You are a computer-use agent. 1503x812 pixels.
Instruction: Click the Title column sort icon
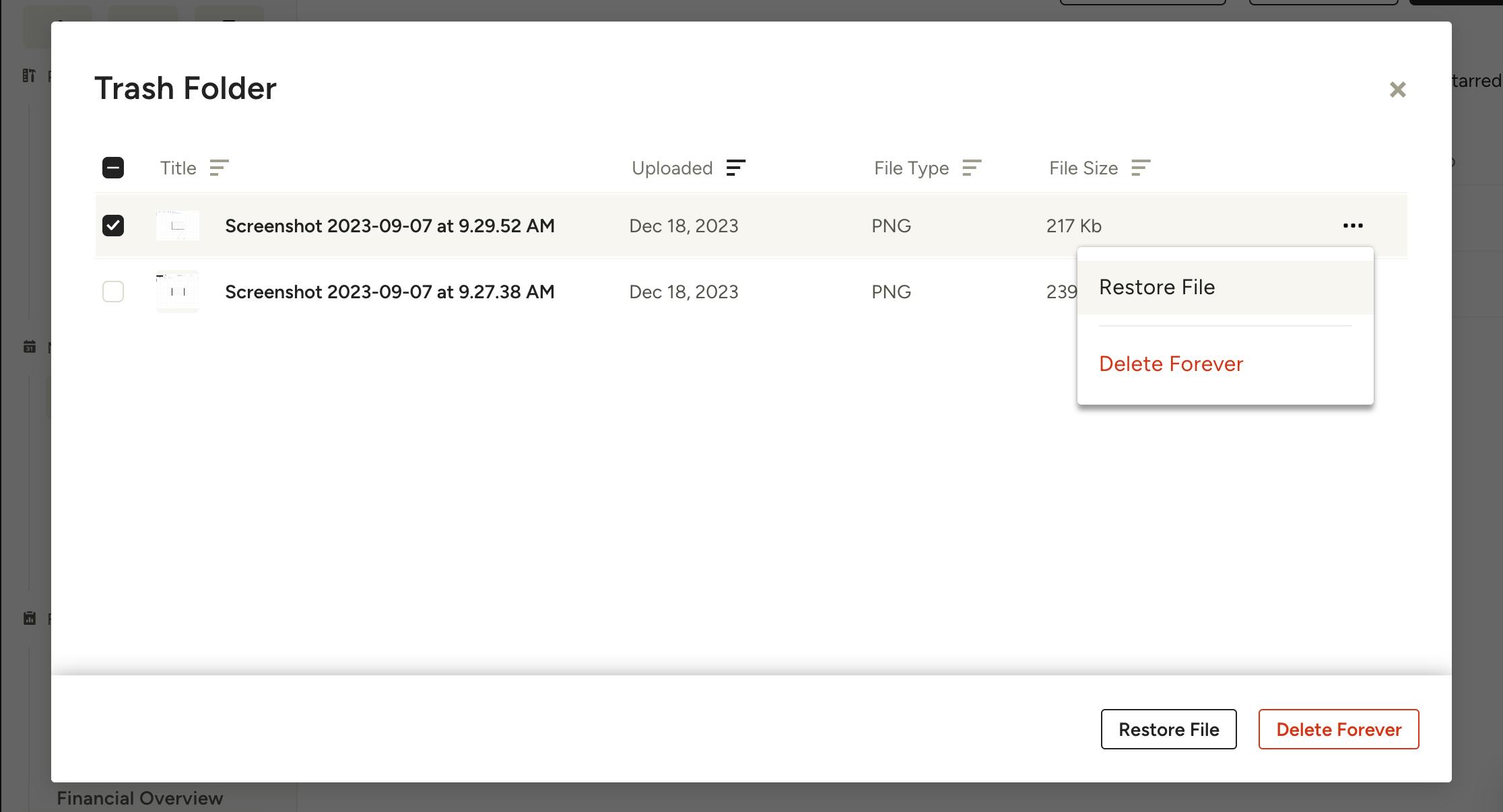coord(219,168)
